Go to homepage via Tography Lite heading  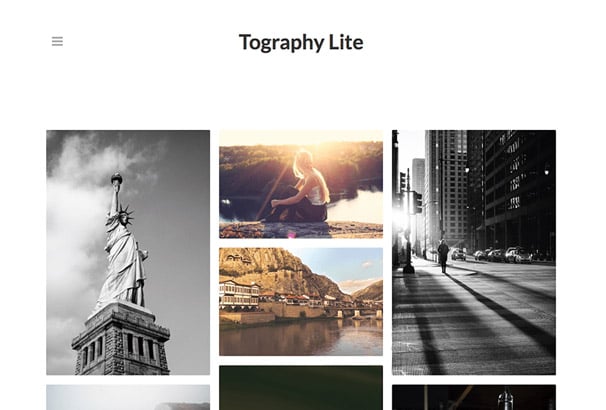pos(301,42)
